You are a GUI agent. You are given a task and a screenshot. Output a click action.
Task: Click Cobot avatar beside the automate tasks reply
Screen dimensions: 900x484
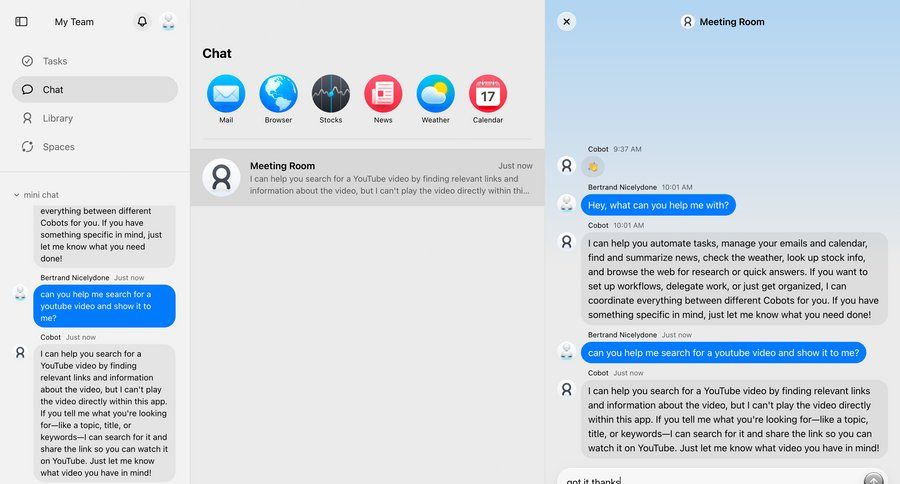(567, 242)
